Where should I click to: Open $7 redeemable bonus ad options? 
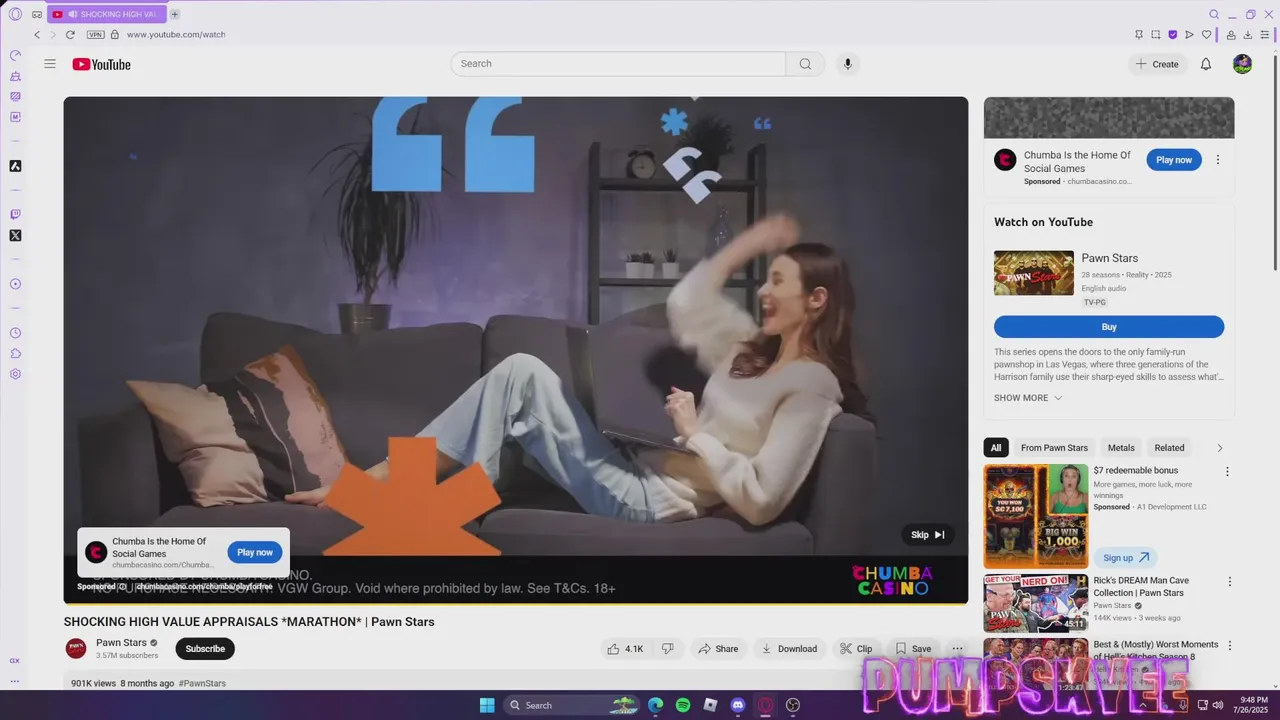[1228, 472]
